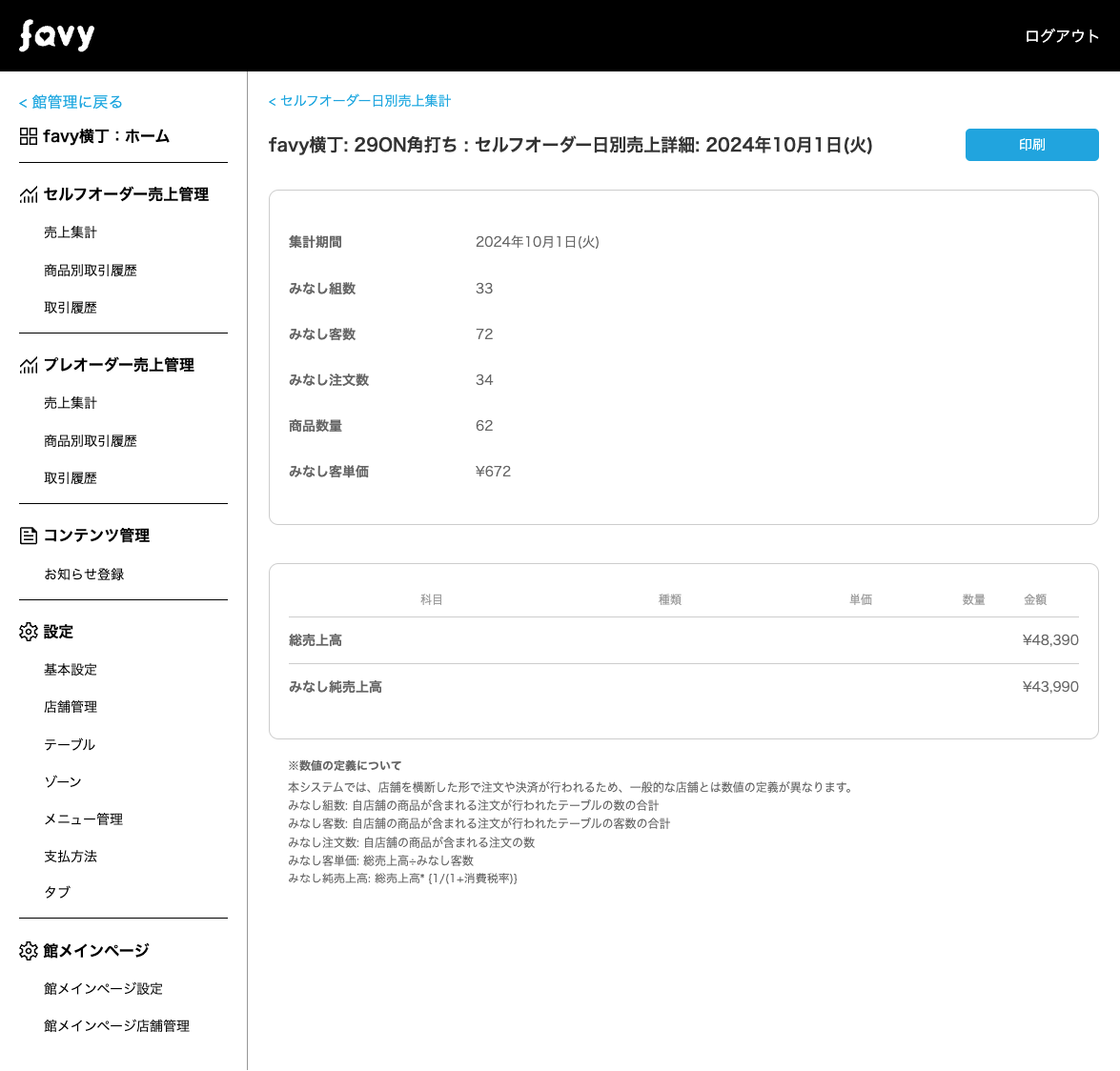This screenshot has height=1071, width=1120.
Task: Click the みなし客単価 value ¥672
Action: pyautogui.click(x=494, y=472)
